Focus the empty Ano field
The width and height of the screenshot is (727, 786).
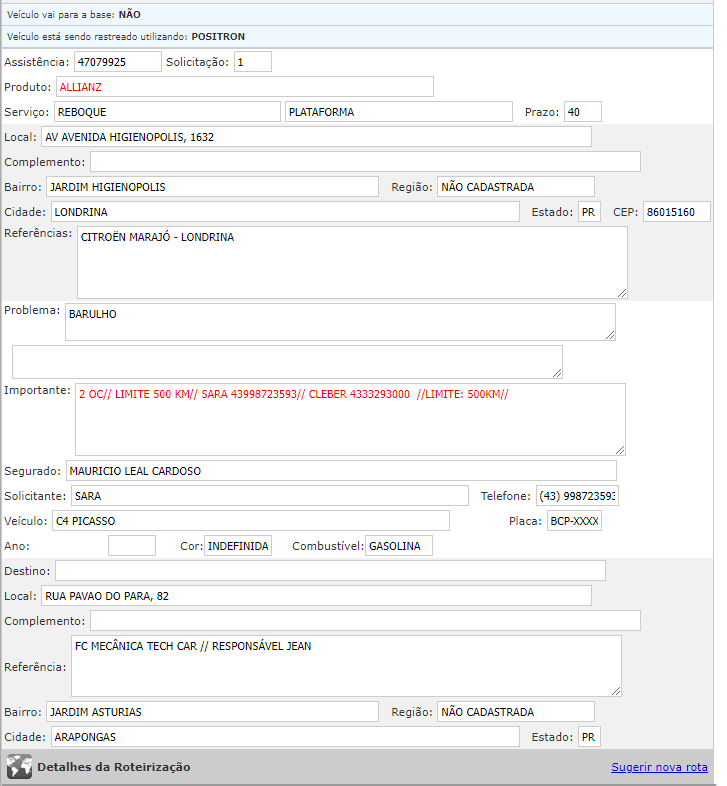(x=132, y=546)
